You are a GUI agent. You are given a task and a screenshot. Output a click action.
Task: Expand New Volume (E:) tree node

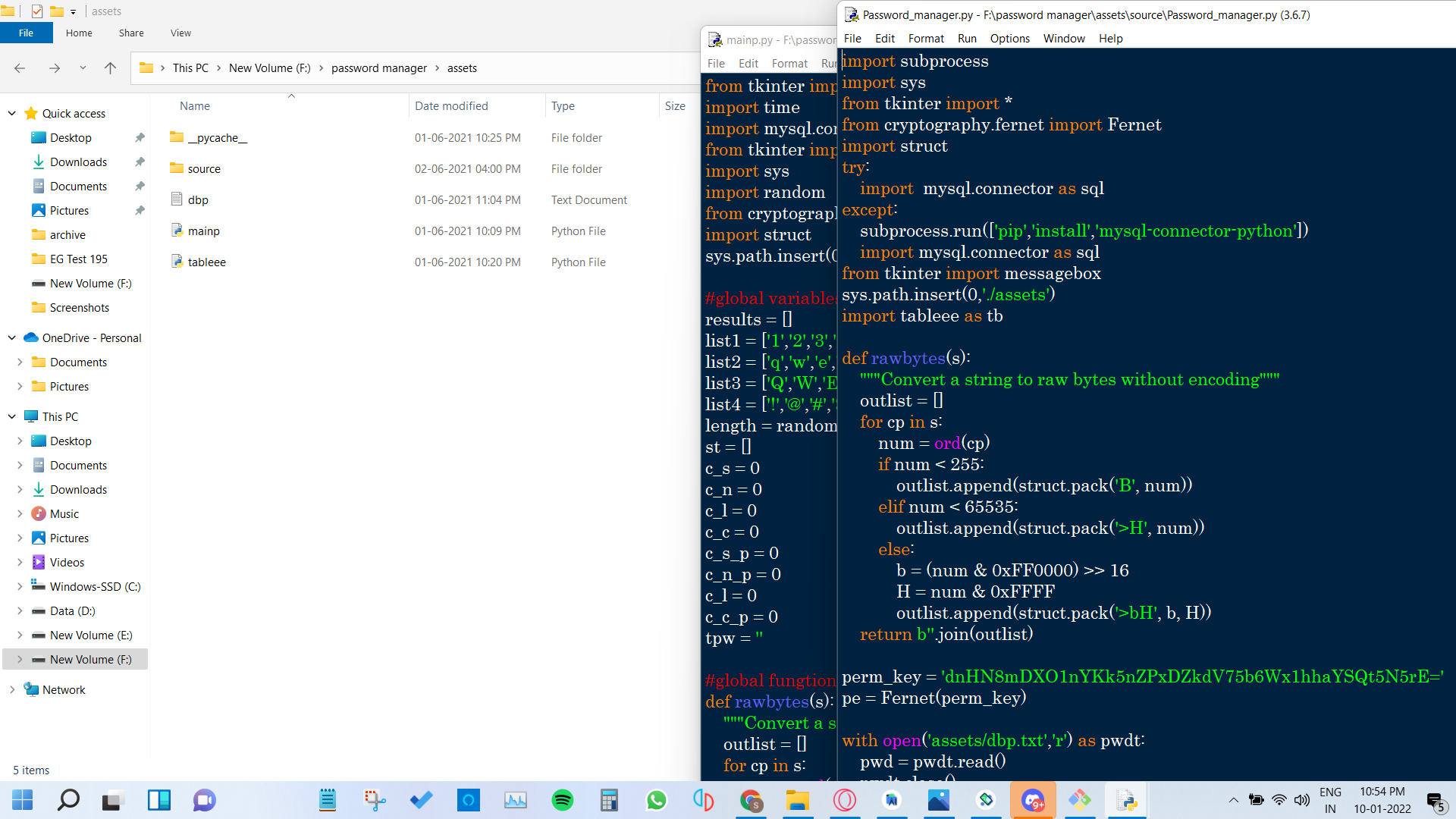20,635
